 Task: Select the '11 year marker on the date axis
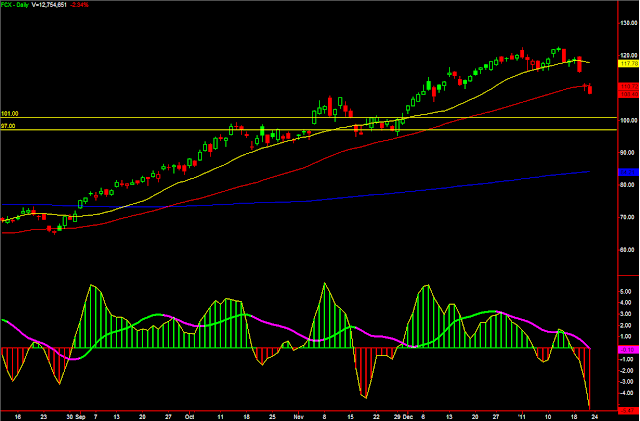(x=522, y=417)
